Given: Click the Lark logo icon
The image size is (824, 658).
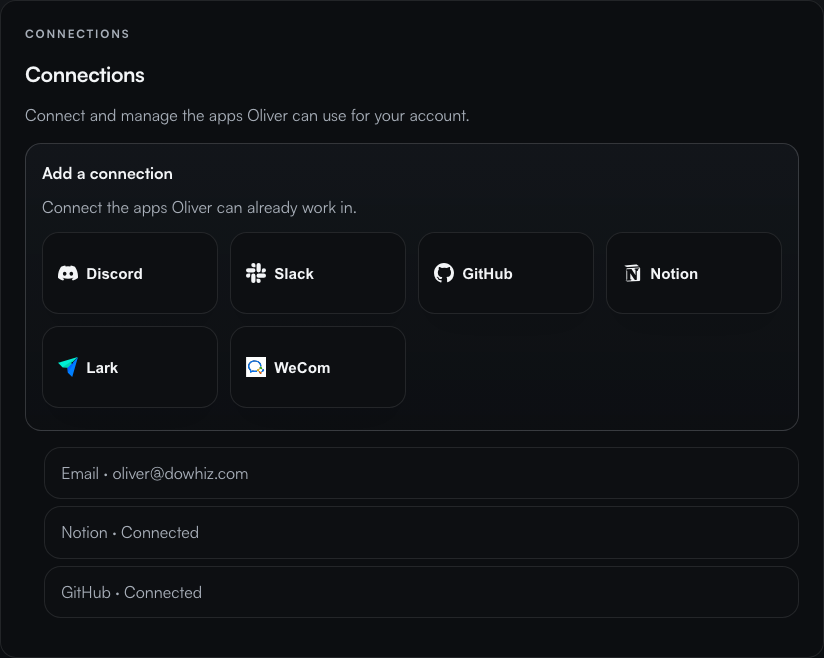Looking at the screenshot, I should [x=68, y=367].
